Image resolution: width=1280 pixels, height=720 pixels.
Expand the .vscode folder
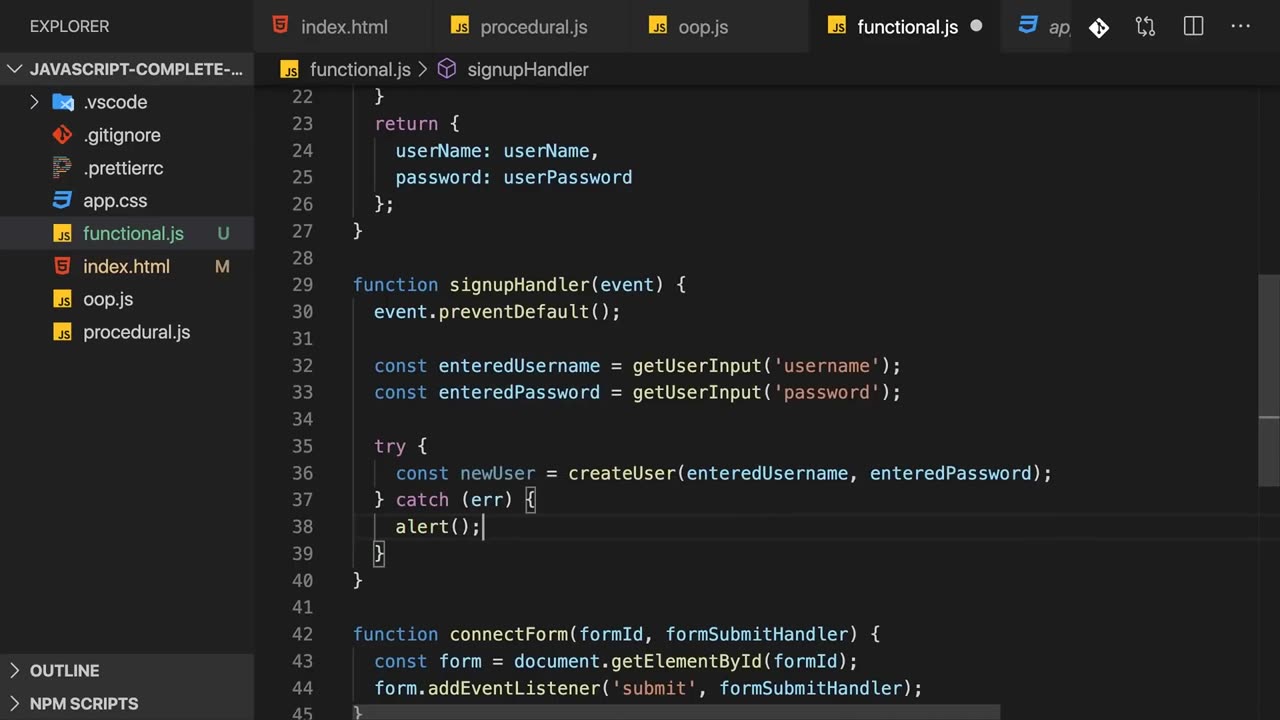click(x=34, y=102)
